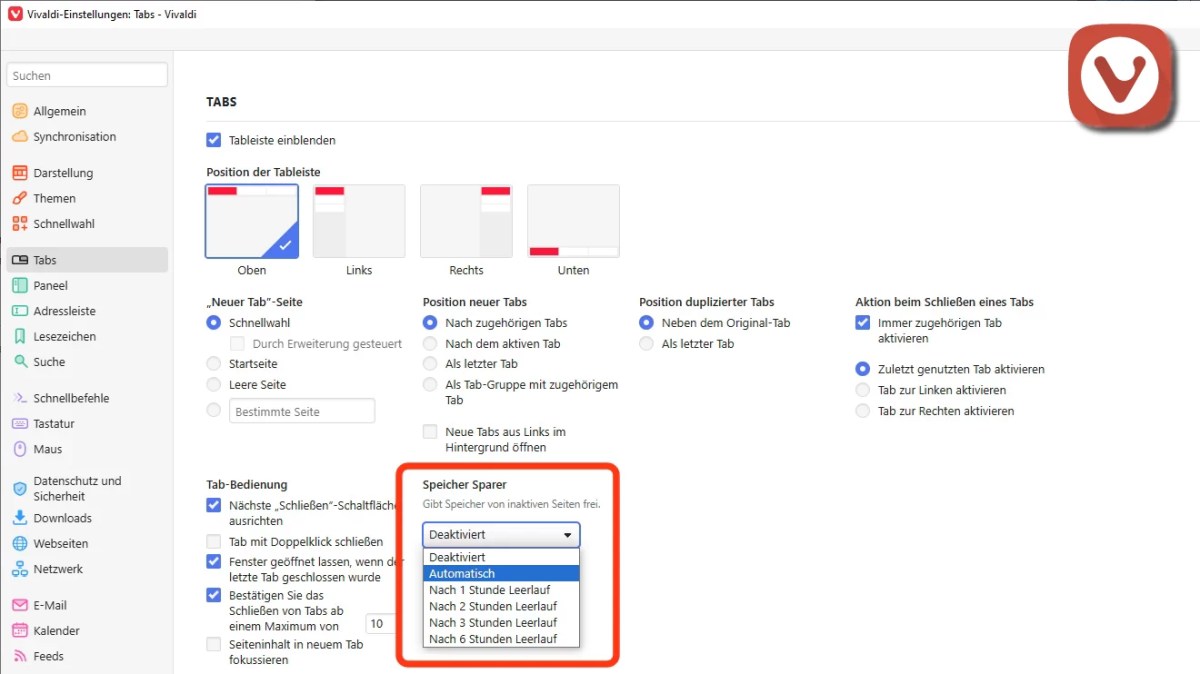Click the Feeds RSS icon
Image resolution: width=1200 pixels, height=674 pixels.
click(20, 657)
